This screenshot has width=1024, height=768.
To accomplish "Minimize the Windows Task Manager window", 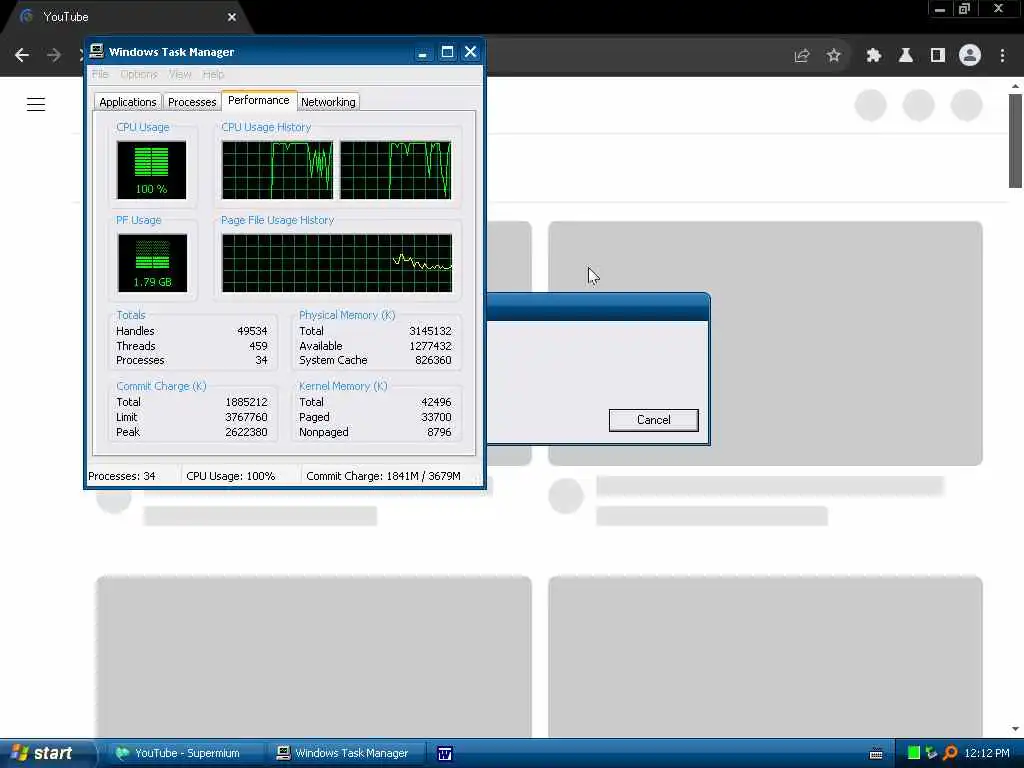I will click(x=423, y=52).
